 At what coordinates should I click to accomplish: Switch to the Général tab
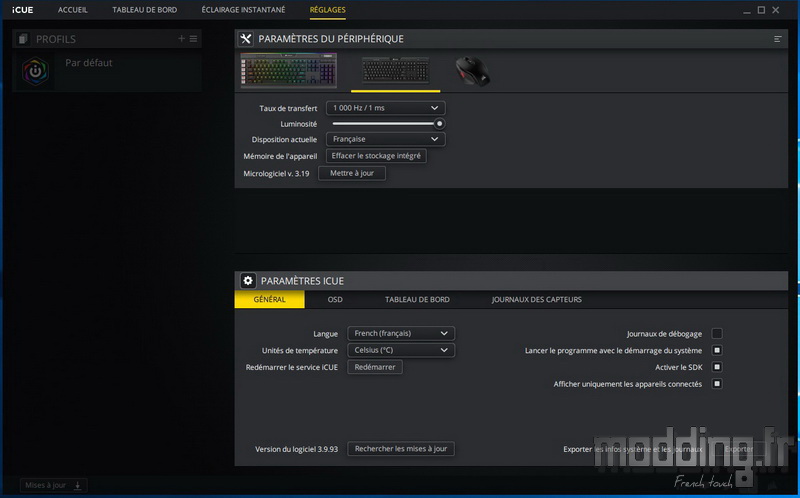pos(269,300)
